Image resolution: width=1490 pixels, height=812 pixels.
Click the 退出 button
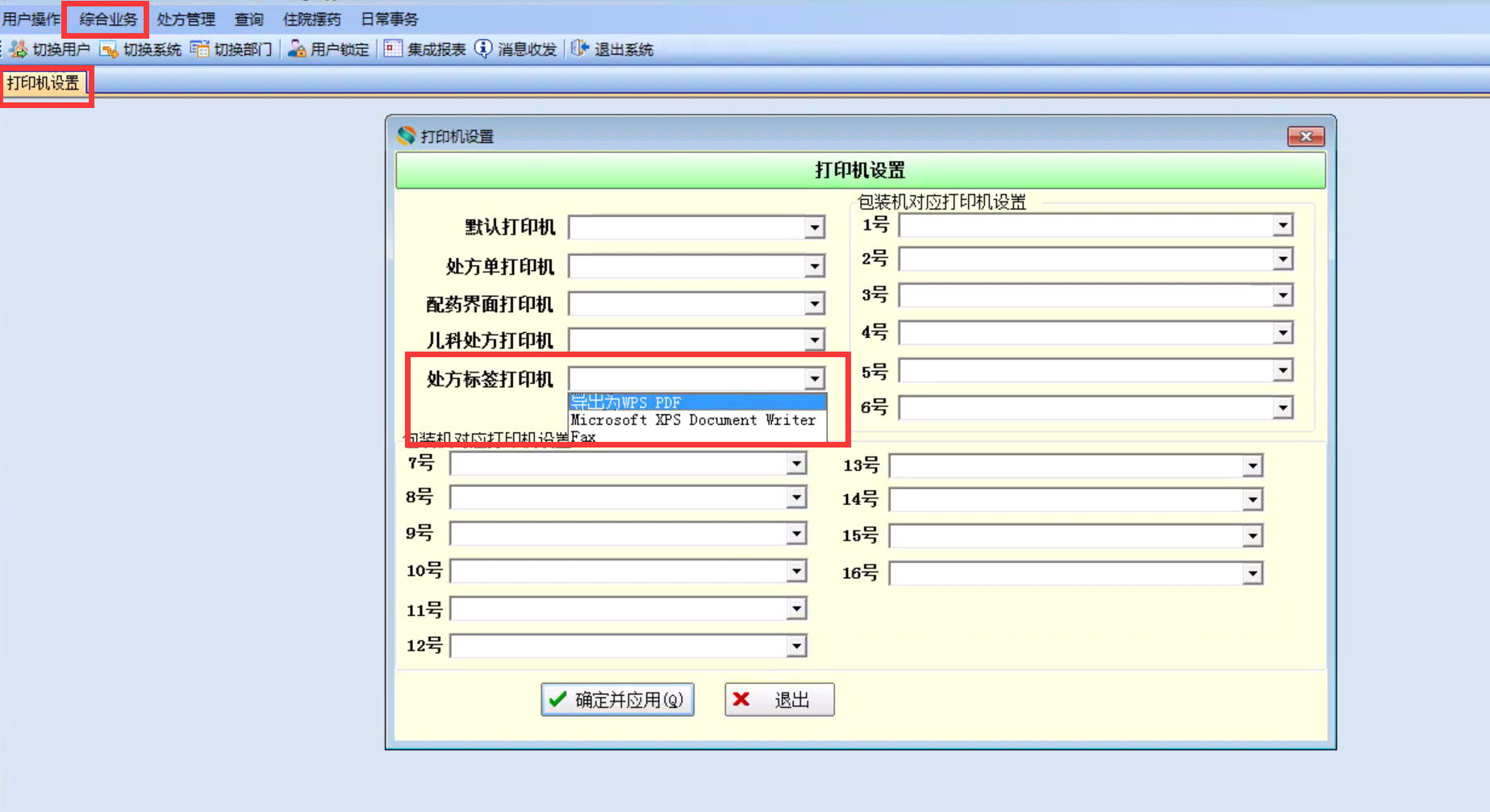[779, 700]
